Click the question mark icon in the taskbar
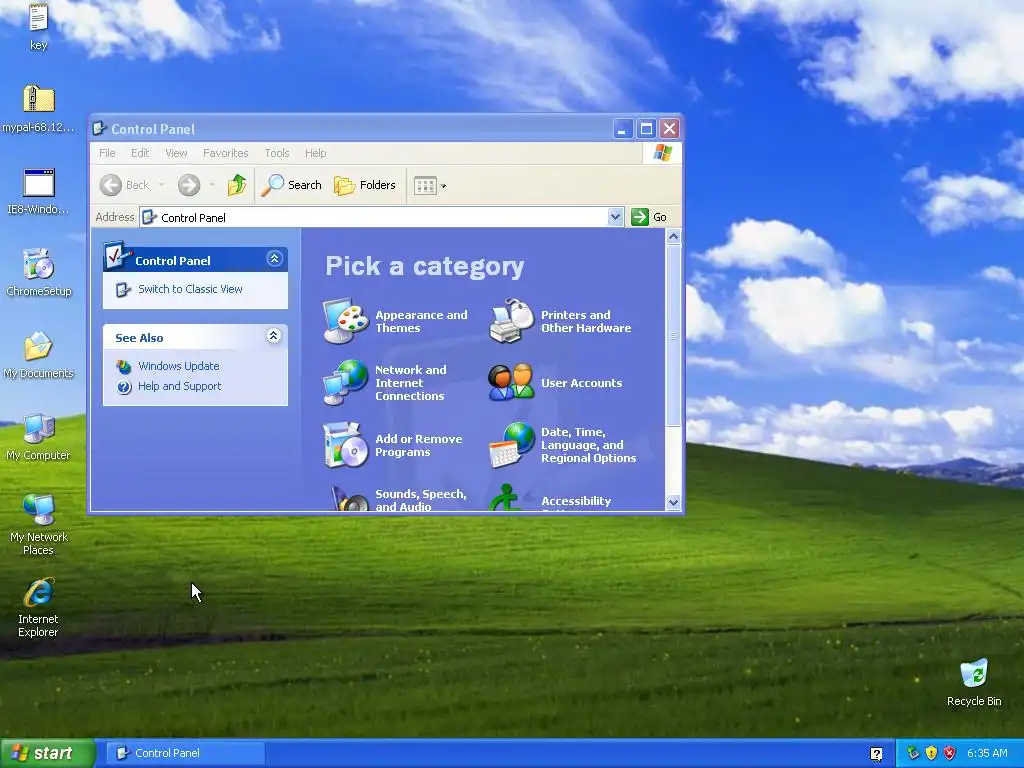Screen dimensions: 1024x768 point(876,754)
